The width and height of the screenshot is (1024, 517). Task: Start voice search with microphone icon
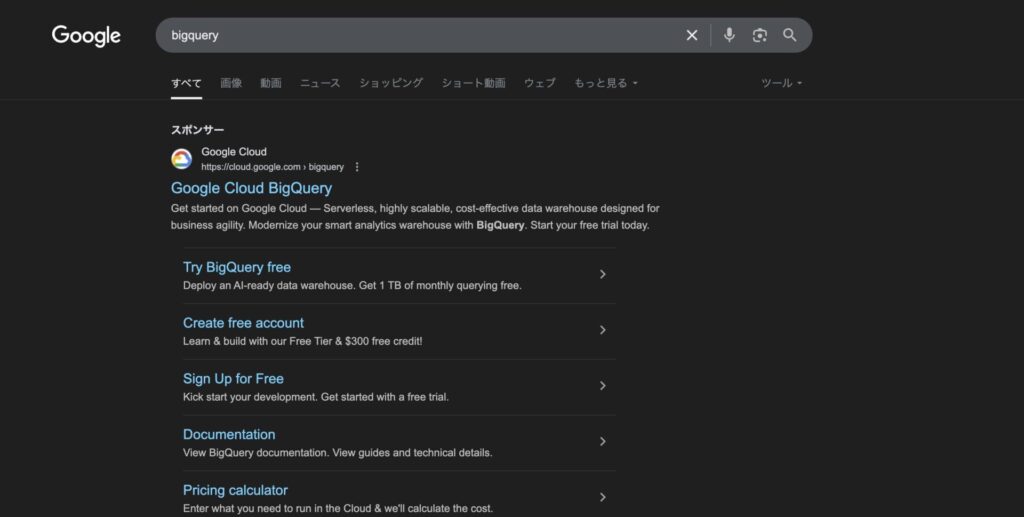[x=729, y=35]
